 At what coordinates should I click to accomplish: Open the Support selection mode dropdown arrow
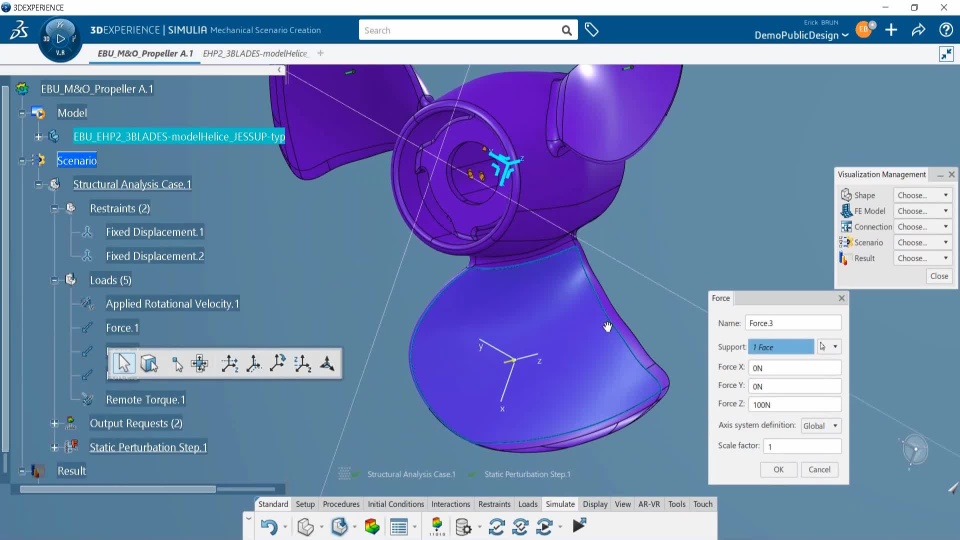[835, 347]
